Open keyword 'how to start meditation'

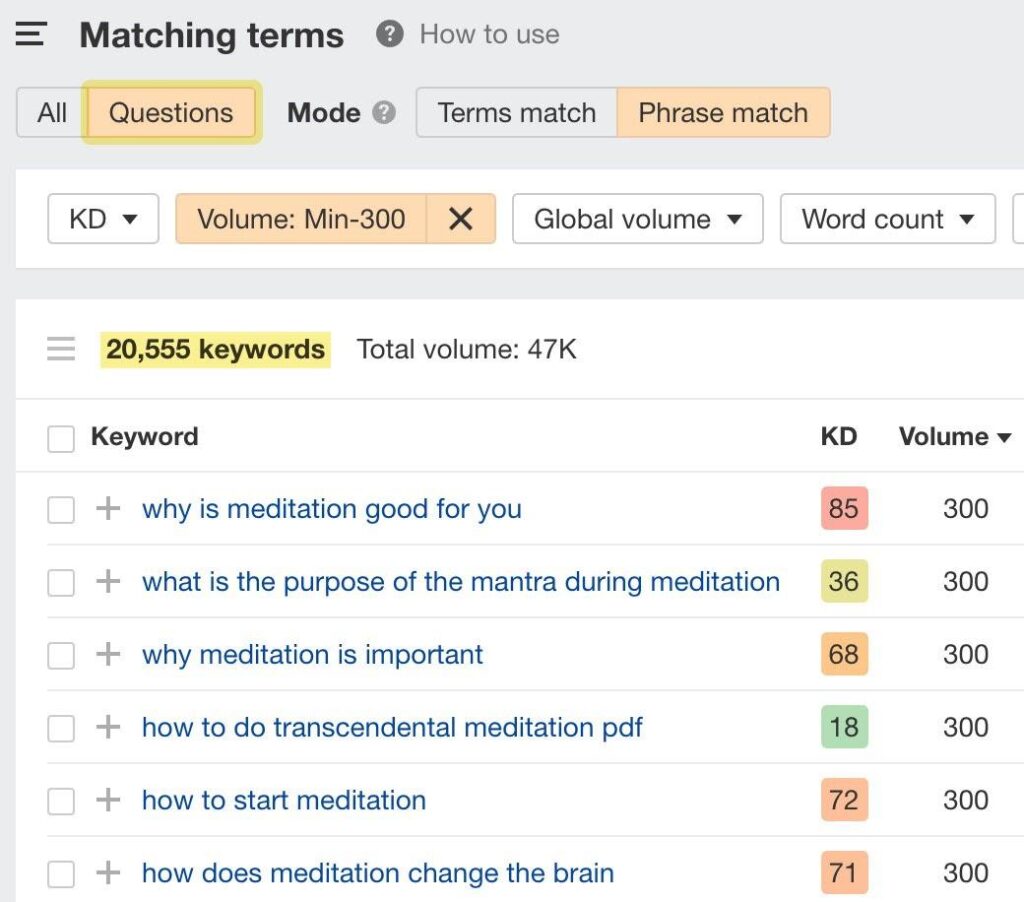coord(284,801)
